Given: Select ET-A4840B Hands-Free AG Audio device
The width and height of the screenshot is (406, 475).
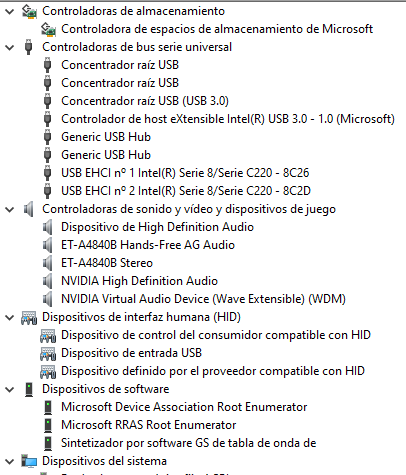Looking at the screenshot, I should coord(148,245).
